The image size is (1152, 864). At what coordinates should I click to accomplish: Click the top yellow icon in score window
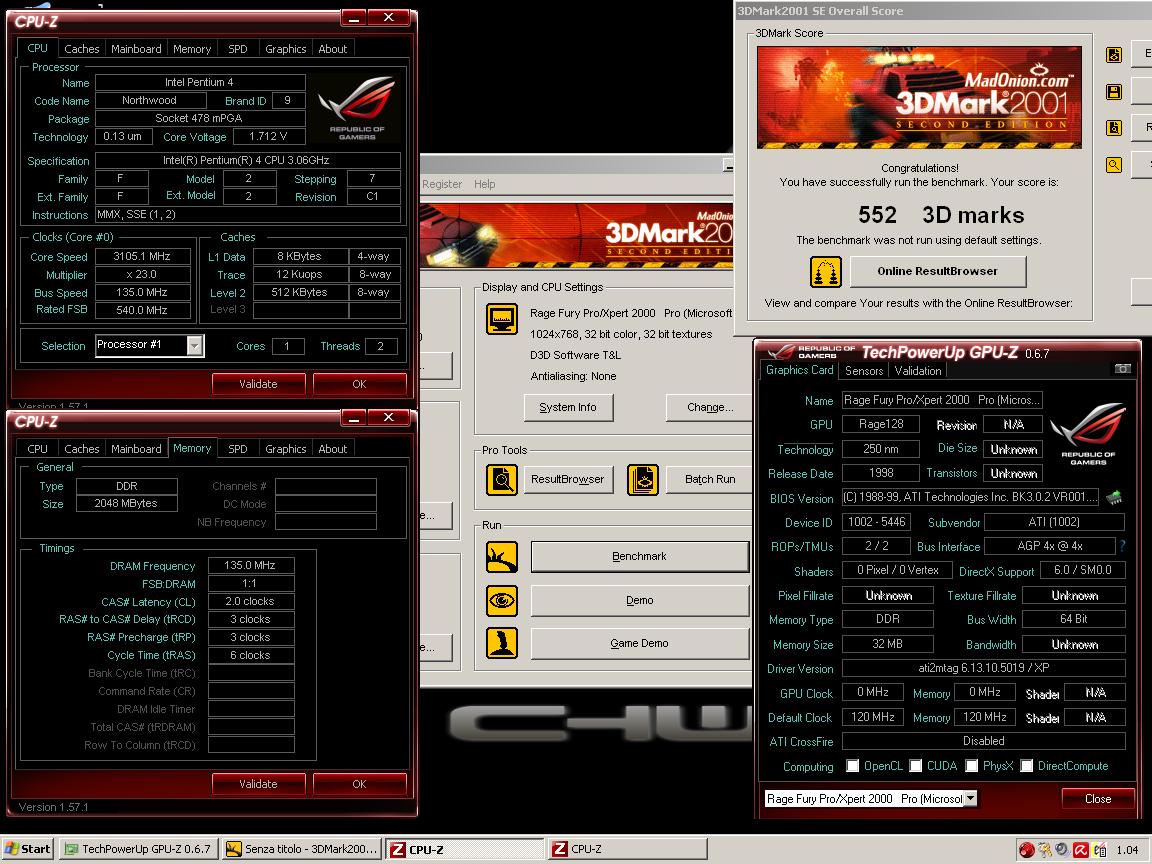tap(1114, 55)
